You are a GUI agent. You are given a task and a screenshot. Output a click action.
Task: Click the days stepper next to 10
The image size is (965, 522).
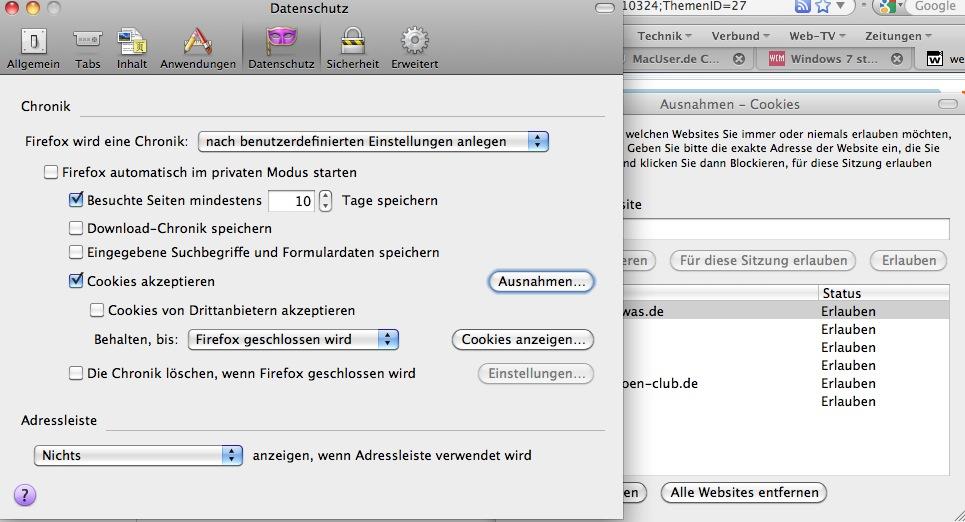(x=326, y=201)
